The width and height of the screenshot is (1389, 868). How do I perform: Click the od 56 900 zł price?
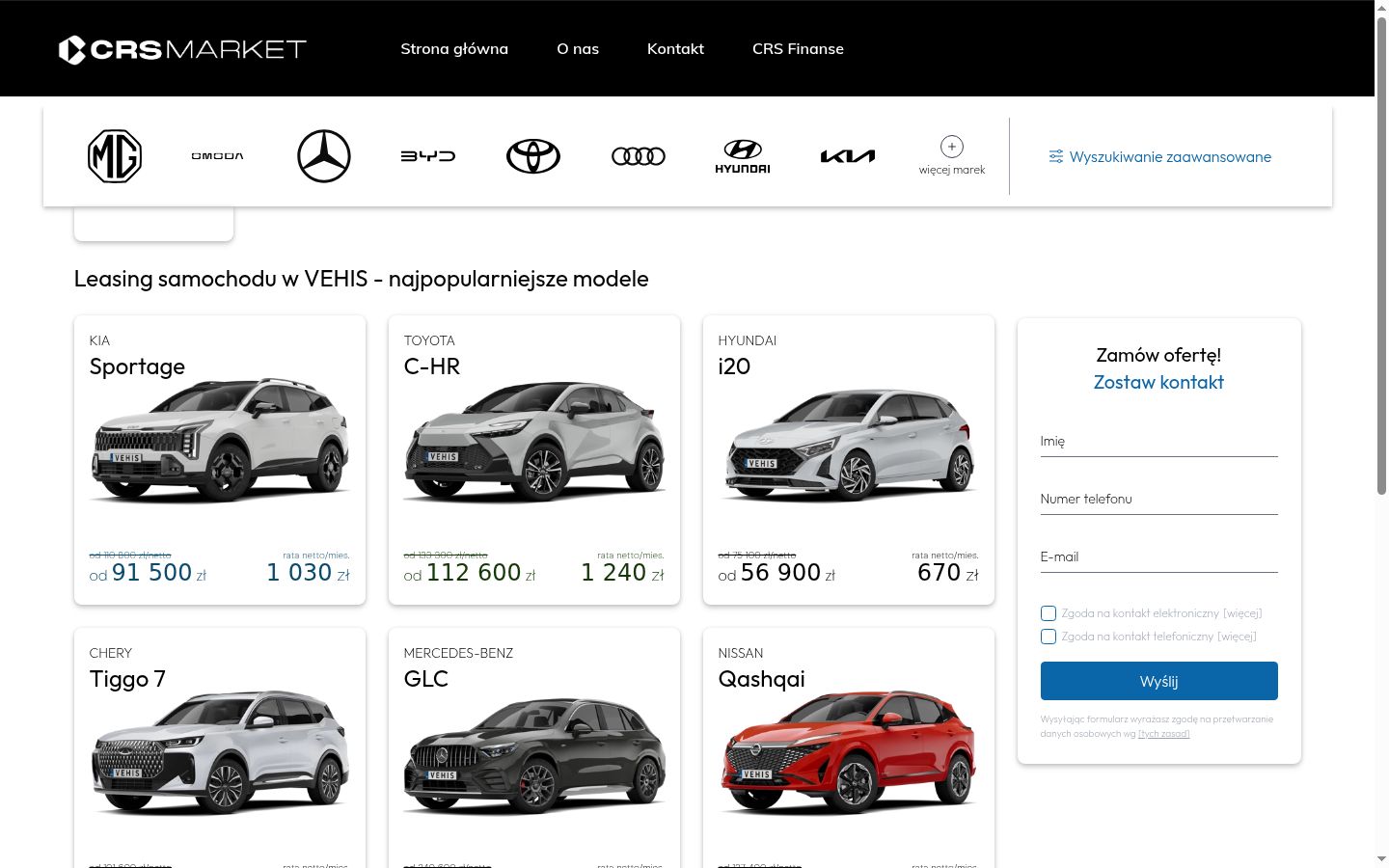tap(776, 573)
